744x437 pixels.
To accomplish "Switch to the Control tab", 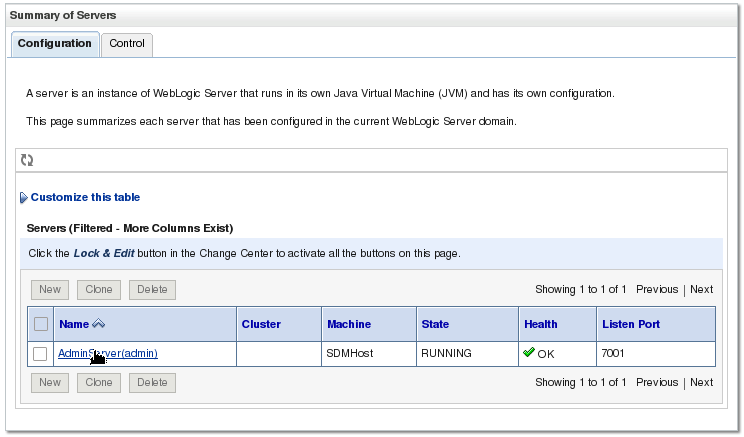I will click(x=127, y=44).
